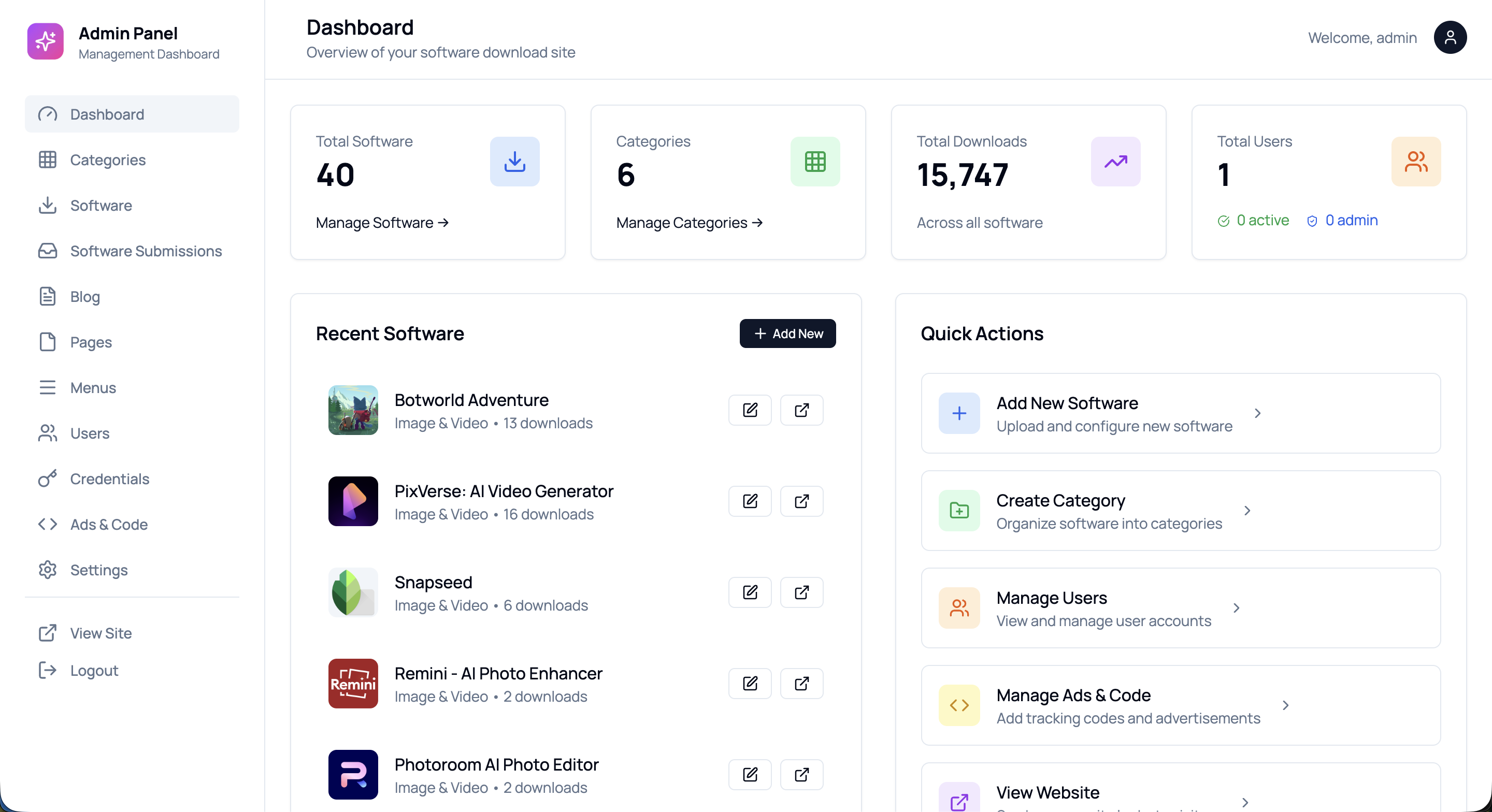Click the Botworld Adventure thumbnail image
Image resolution: width=1492 pixels, height=812 pixels.
pos(353,410)
